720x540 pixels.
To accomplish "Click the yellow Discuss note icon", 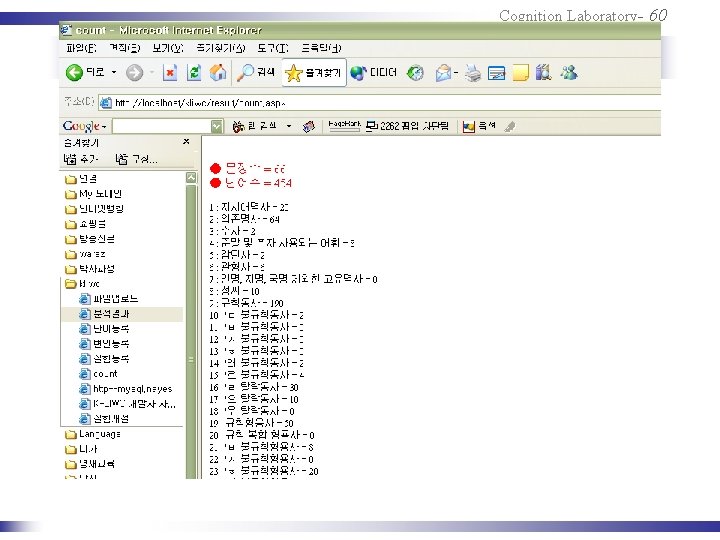I will click(x=520, y=73).
